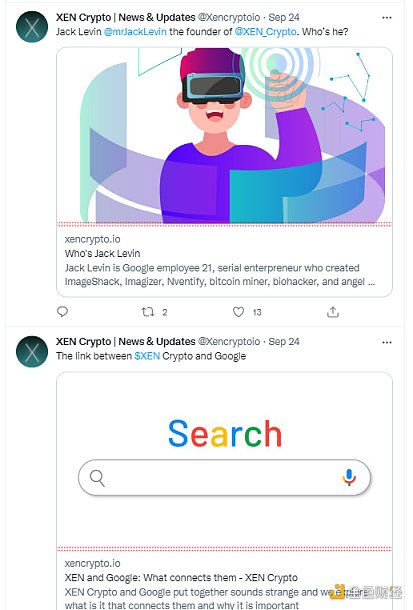Image resolution: width=413 pixels, height=610 pixels.
Task: Open the colorful Search card image
Action: pyautogui.click(x=224, y=459)
